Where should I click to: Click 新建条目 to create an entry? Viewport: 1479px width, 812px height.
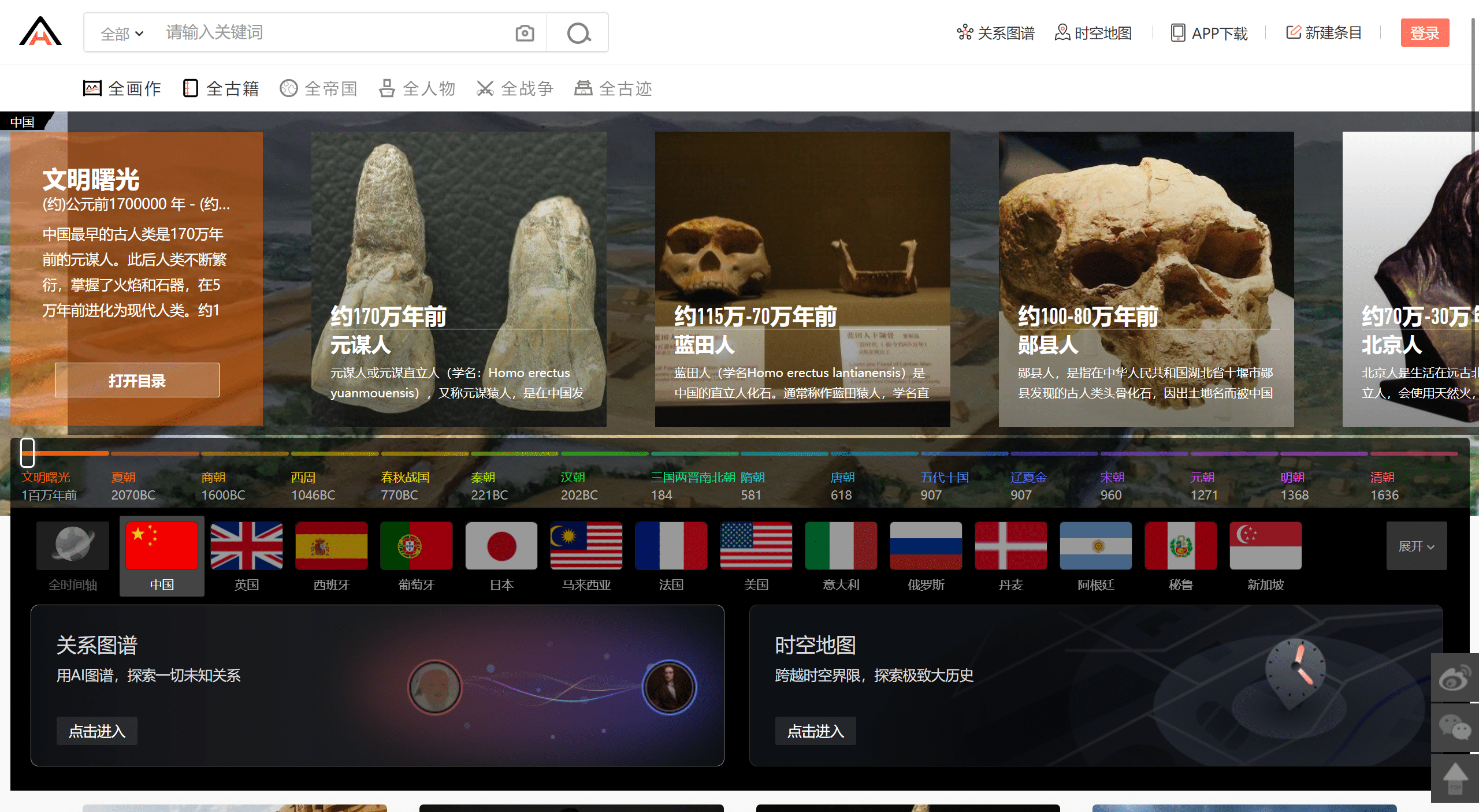coord(1324,33)
